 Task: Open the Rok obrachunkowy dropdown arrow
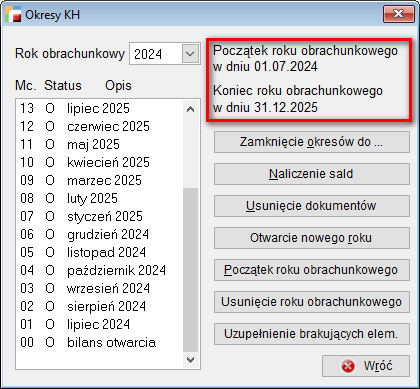point(190,54)
